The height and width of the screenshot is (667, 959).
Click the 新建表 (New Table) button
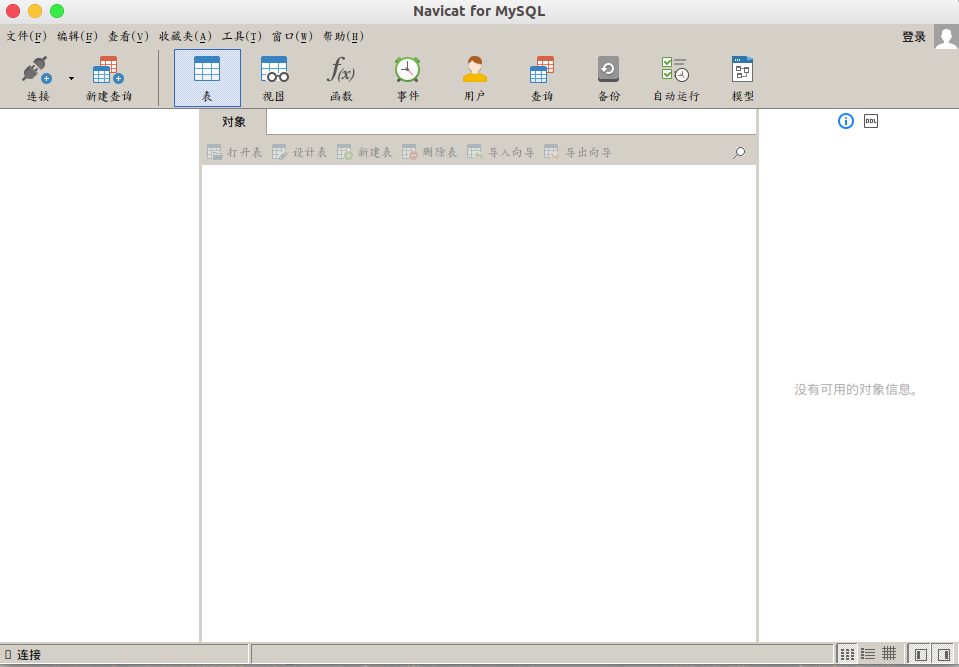click(365, 152)
